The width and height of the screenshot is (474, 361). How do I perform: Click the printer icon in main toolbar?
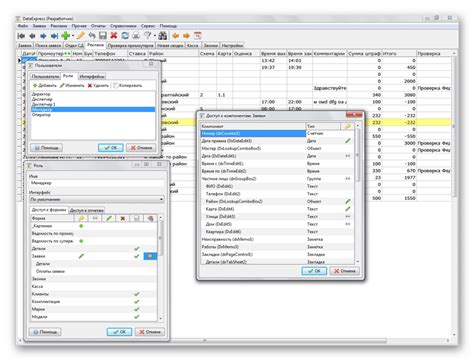point(136,36)
